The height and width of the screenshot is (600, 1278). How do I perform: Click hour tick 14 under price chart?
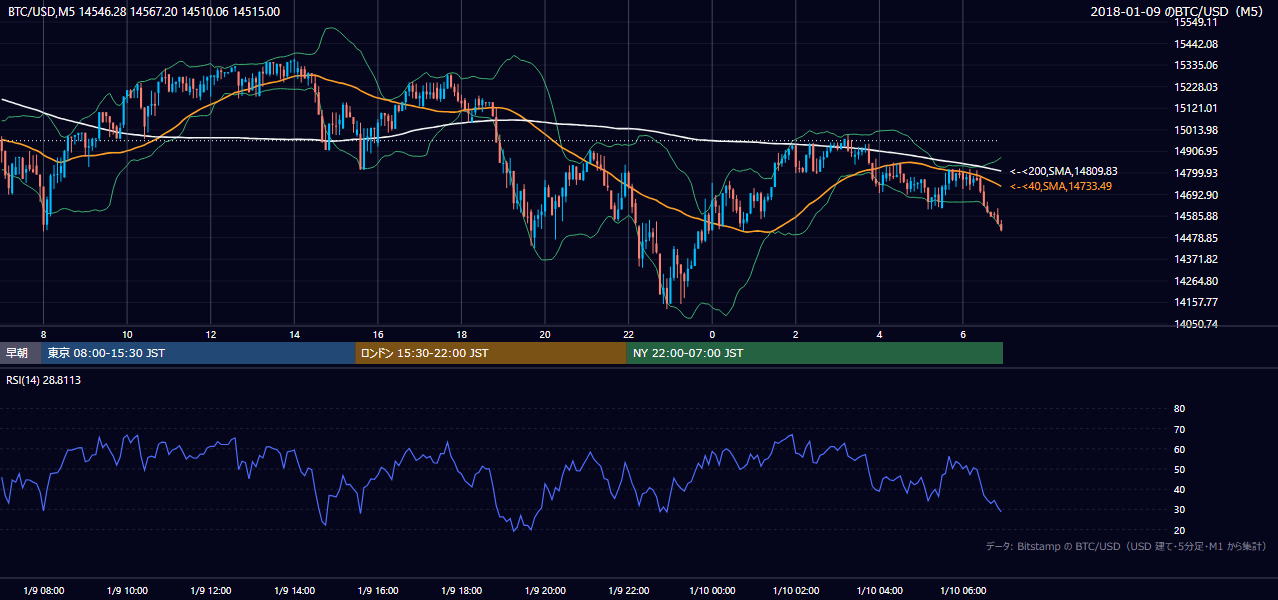(x=294, y=334)
